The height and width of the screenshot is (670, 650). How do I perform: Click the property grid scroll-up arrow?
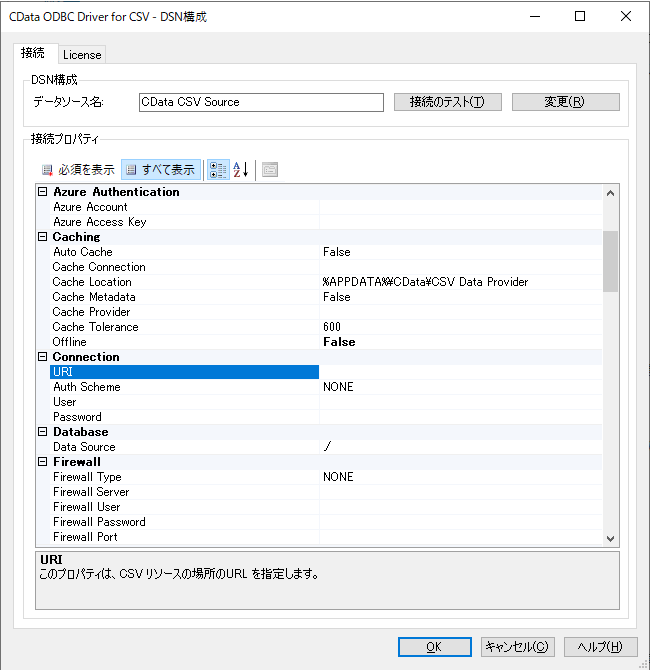(610, 193)
